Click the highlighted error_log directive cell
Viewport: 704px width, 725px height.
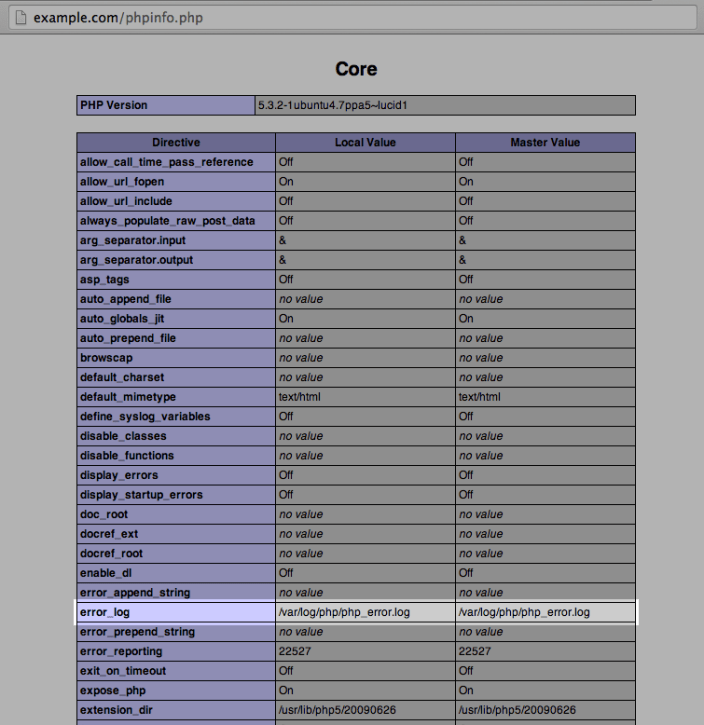(176, 612)
